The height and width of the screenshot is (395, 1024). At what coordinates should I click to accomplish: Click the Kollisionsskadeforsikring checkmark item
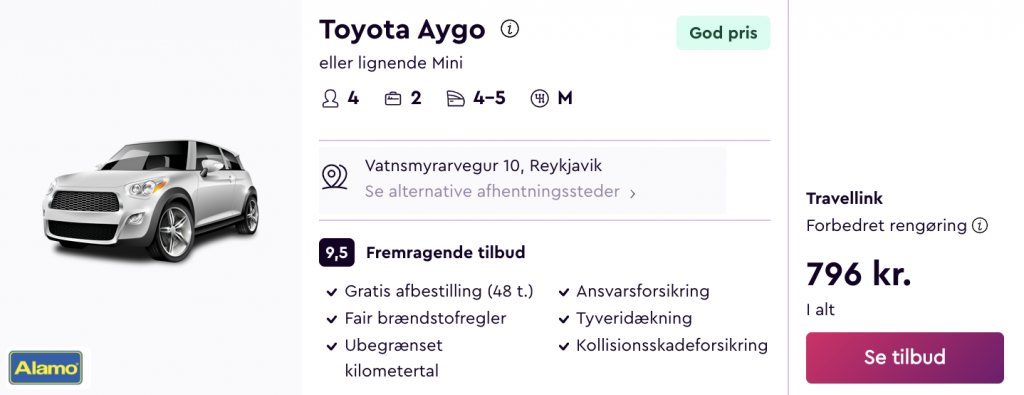664,345
